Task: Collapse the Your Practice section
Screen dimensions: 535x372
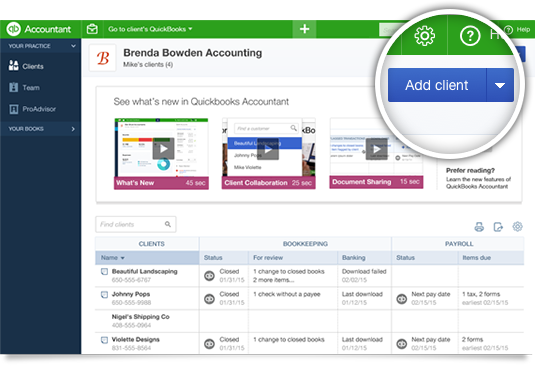Action: 40,46
